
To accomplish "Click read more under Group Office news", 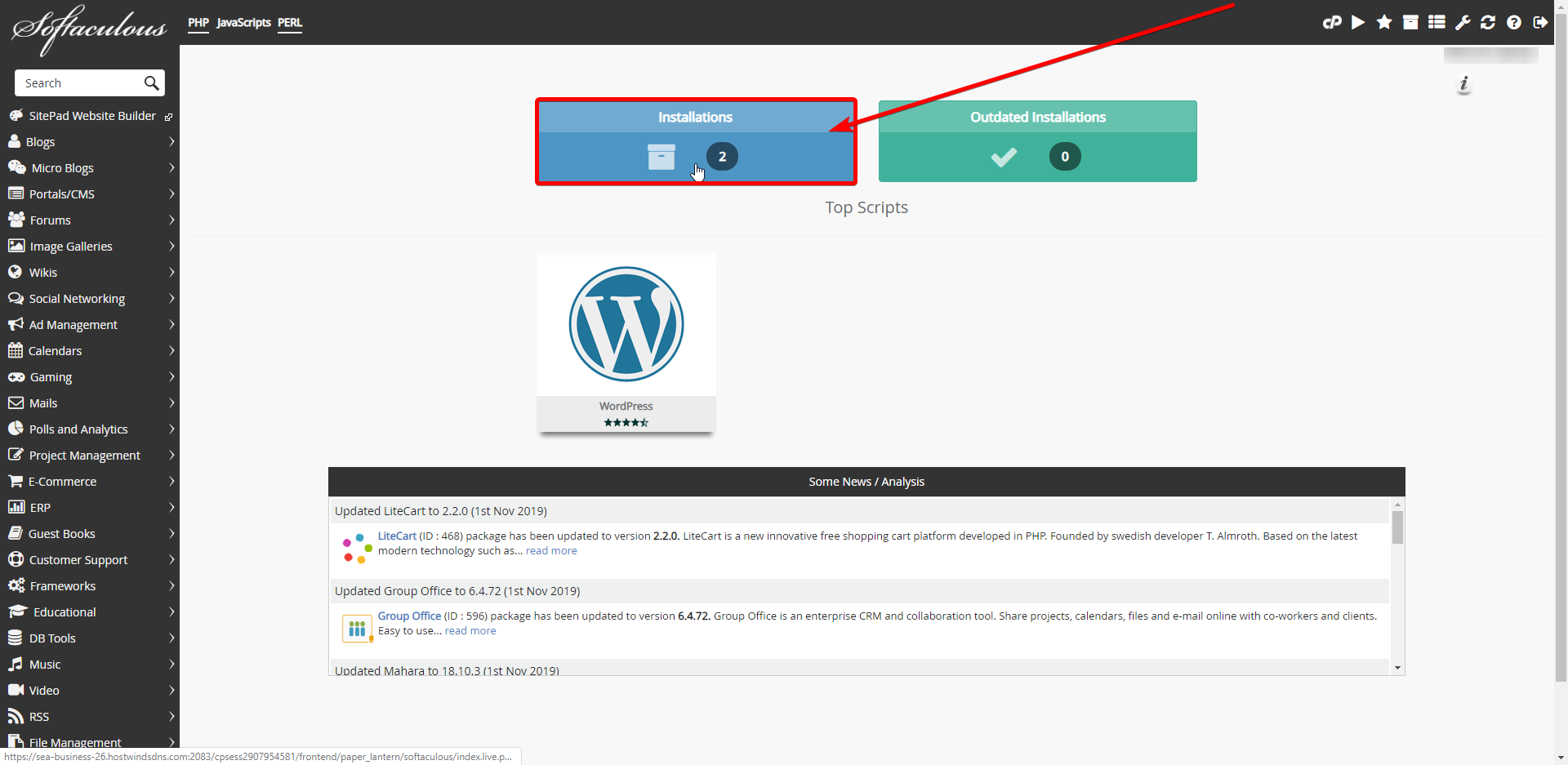I will click(470, 630).
